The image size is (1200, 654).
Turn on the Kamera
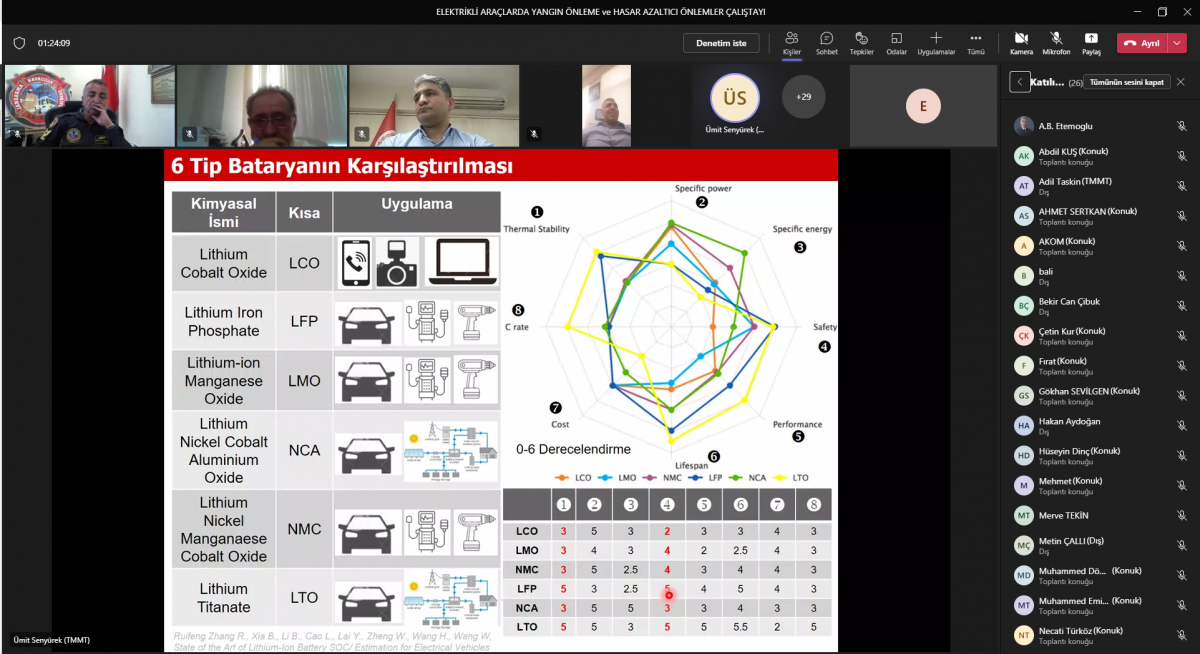[x=1021, y=43]
